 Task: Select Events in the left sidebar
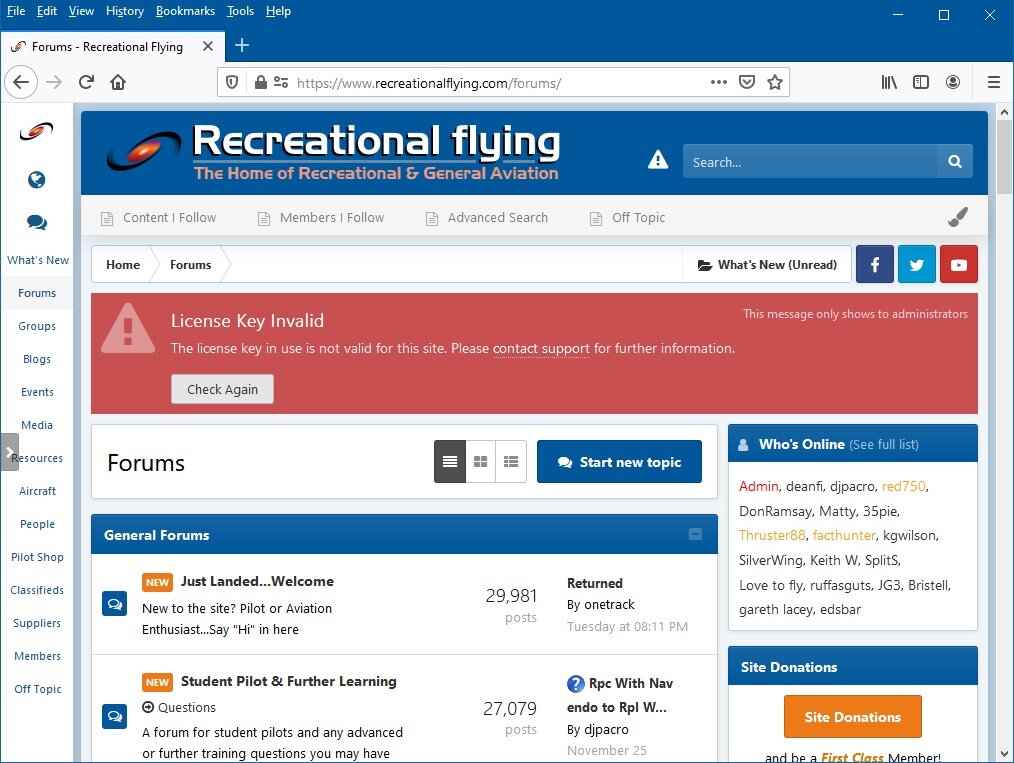tap(37, 392)
